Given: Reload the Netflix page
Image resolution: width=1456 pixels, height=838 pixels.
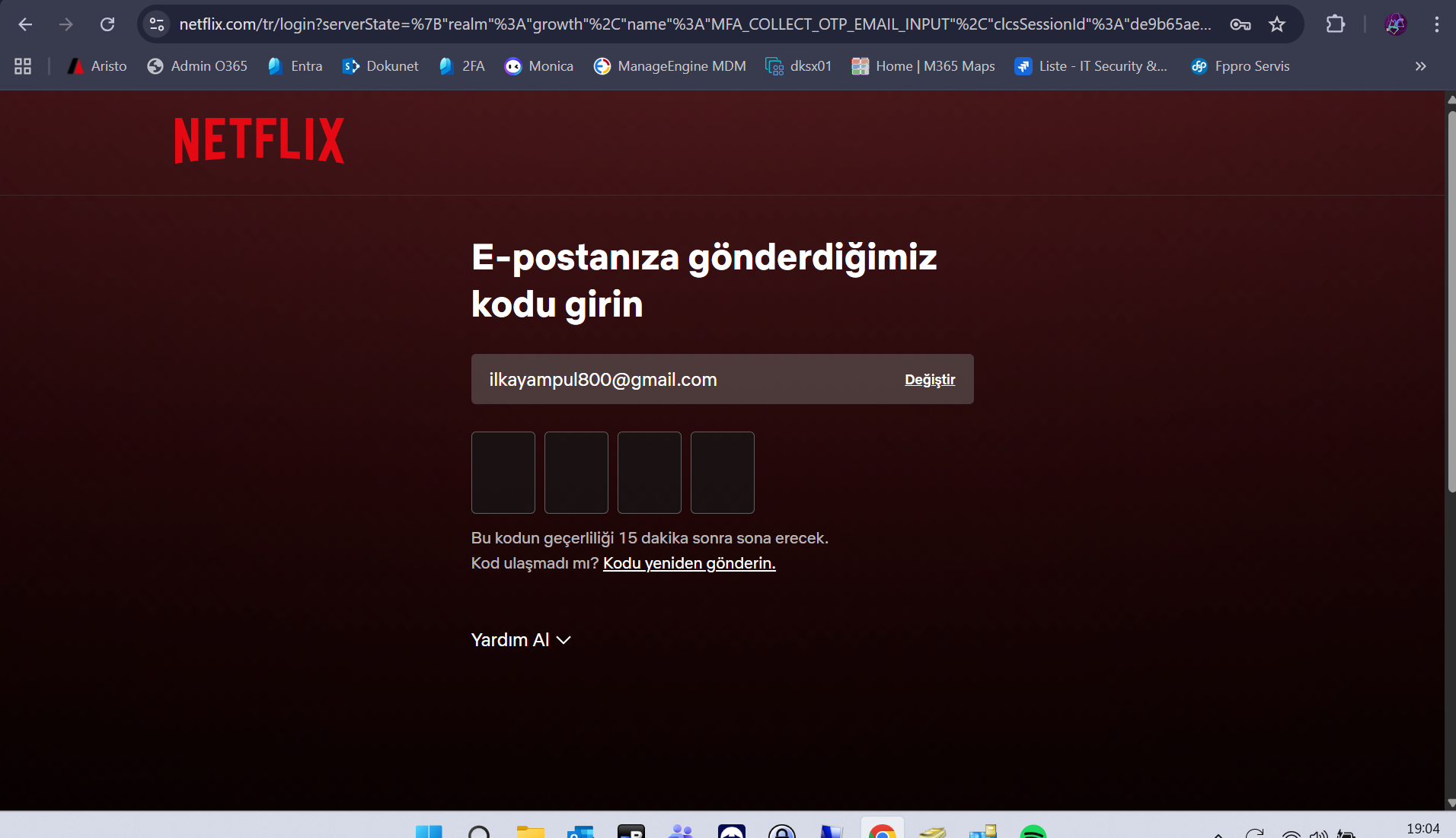Looking at the screenshot, I should click(107, 24).
